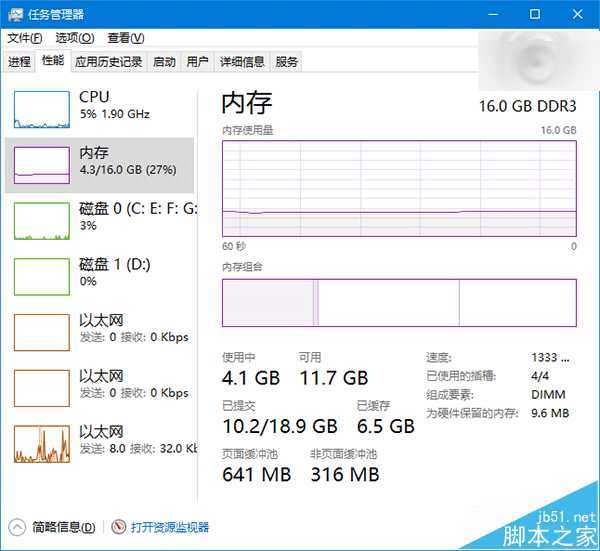
Task: Click the resource monitor icon
Action: coord(119,527)
